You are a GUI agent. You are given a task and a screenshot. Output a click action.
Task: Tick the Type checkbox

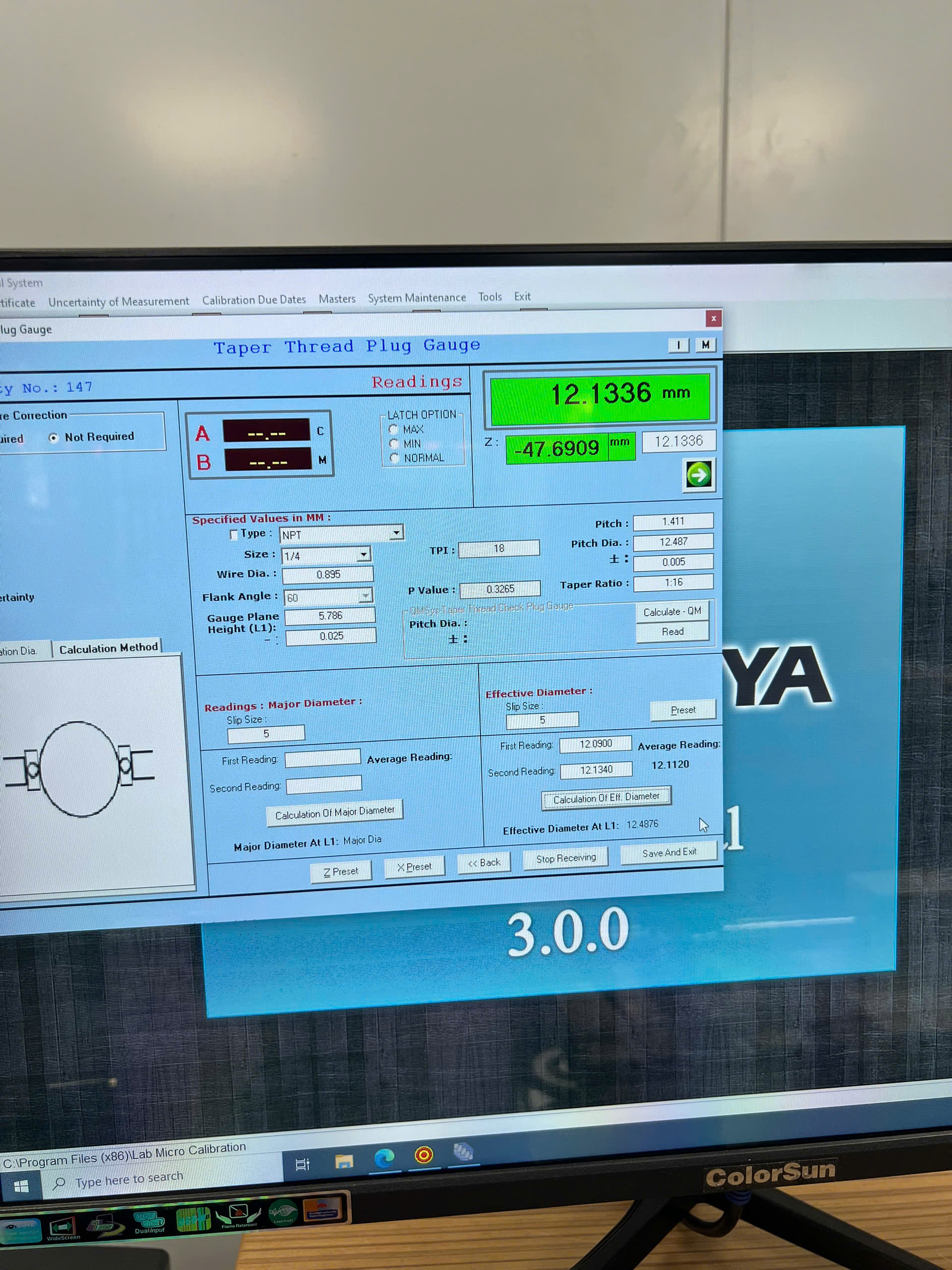pyautogui.click(x=234, y=535)
